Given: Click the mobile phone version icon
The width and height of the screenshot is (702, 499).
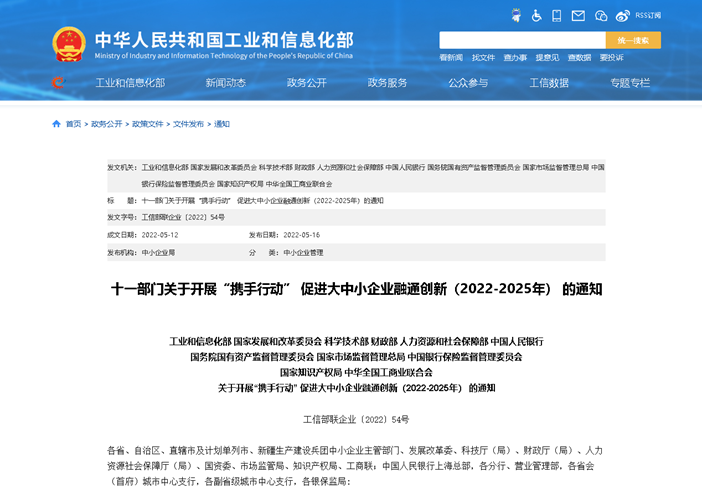Looking at the screenshot, I should [556, 16].
